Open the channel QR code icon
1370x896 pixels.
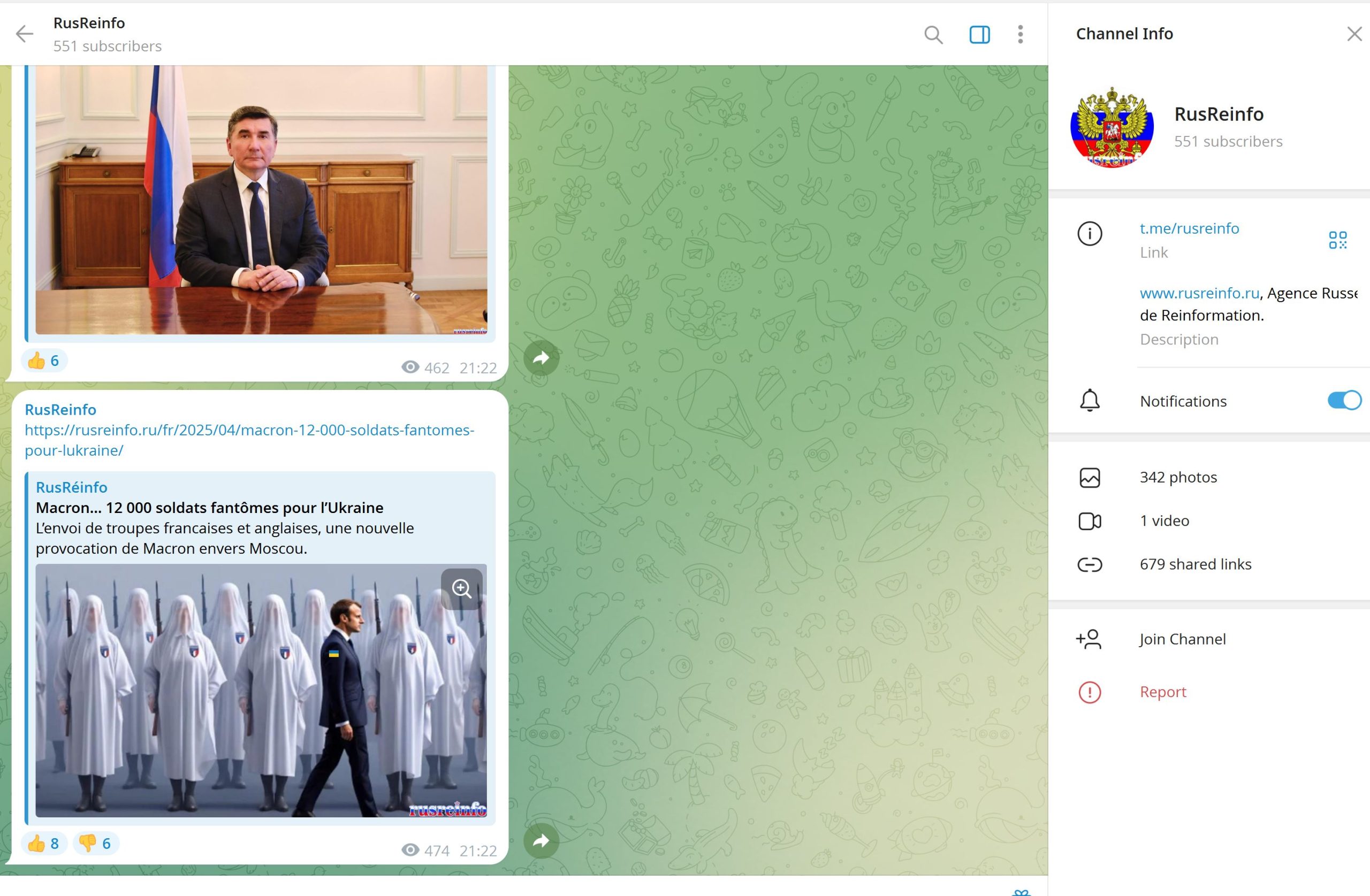click(1338, 240)
